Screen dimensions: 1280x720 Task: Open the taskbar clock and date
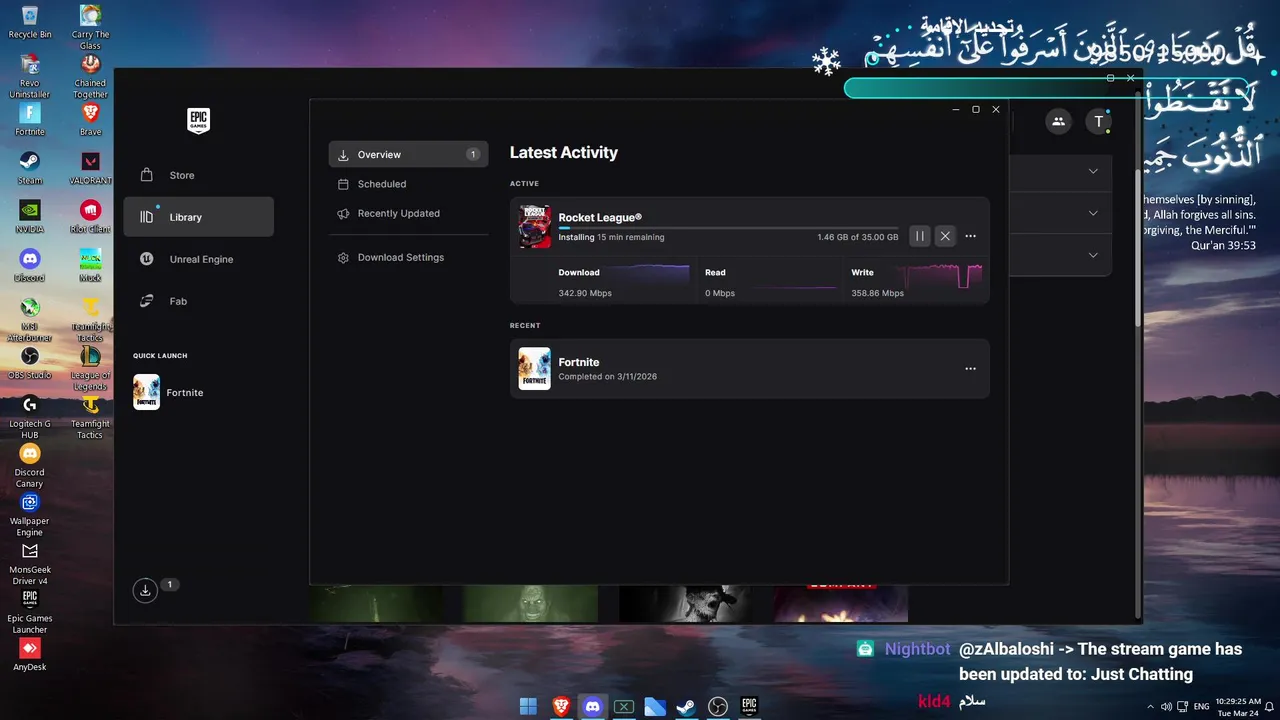(x=1237, y=707)
